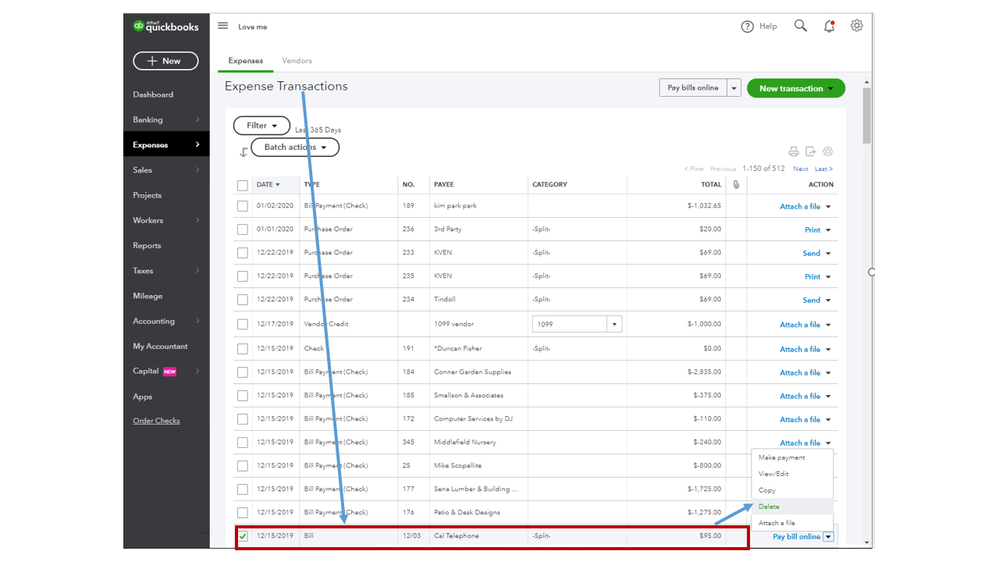The image size is (999, 562).
Task: Click the Pay bills online button
Action: (x=693, y=88)
